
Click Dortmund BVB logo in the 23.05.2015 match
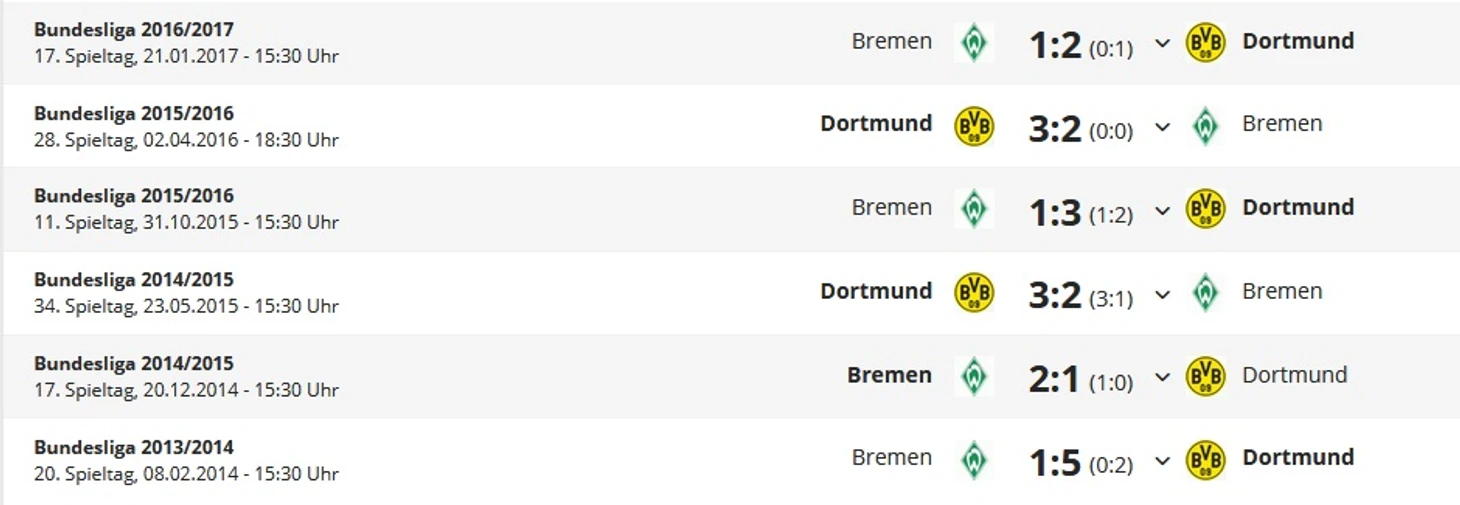(x=974, y=293)
